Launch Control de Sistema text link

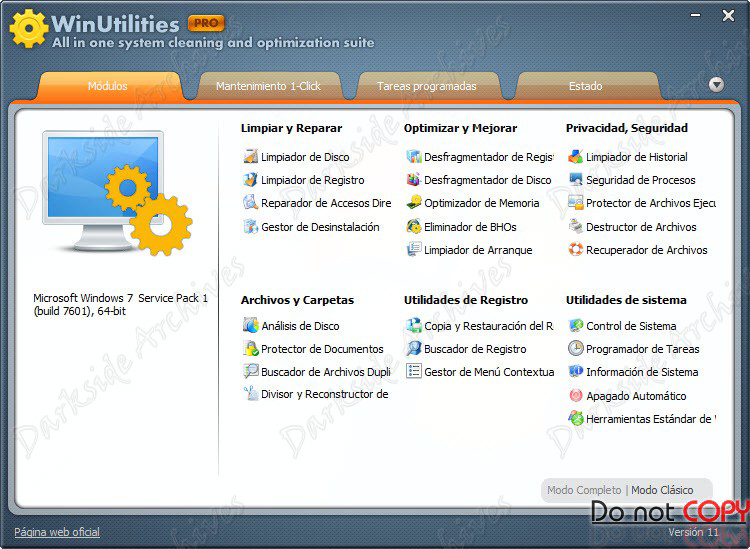631,326
